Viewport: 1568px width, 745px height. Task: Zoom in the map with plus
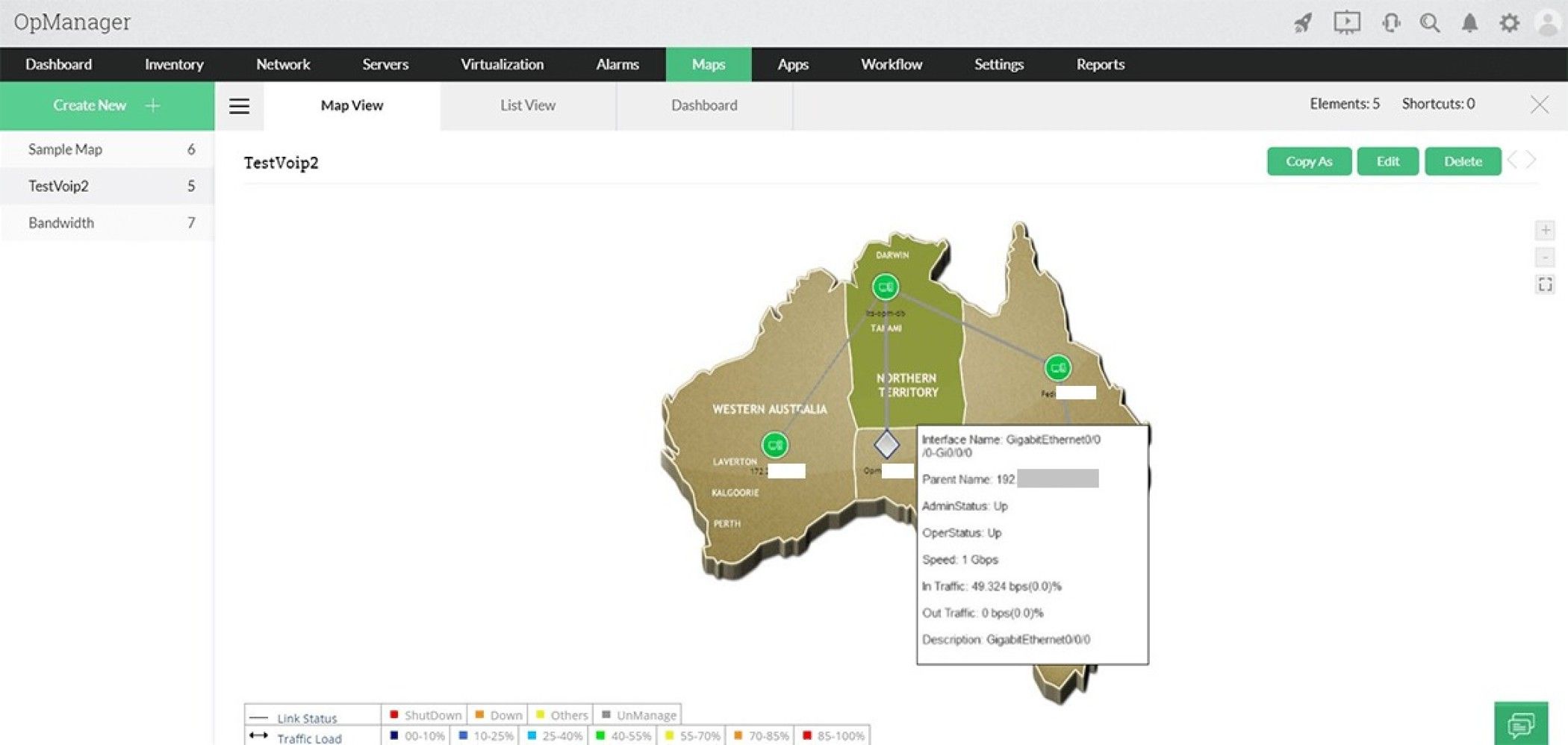click(1545, 230)
